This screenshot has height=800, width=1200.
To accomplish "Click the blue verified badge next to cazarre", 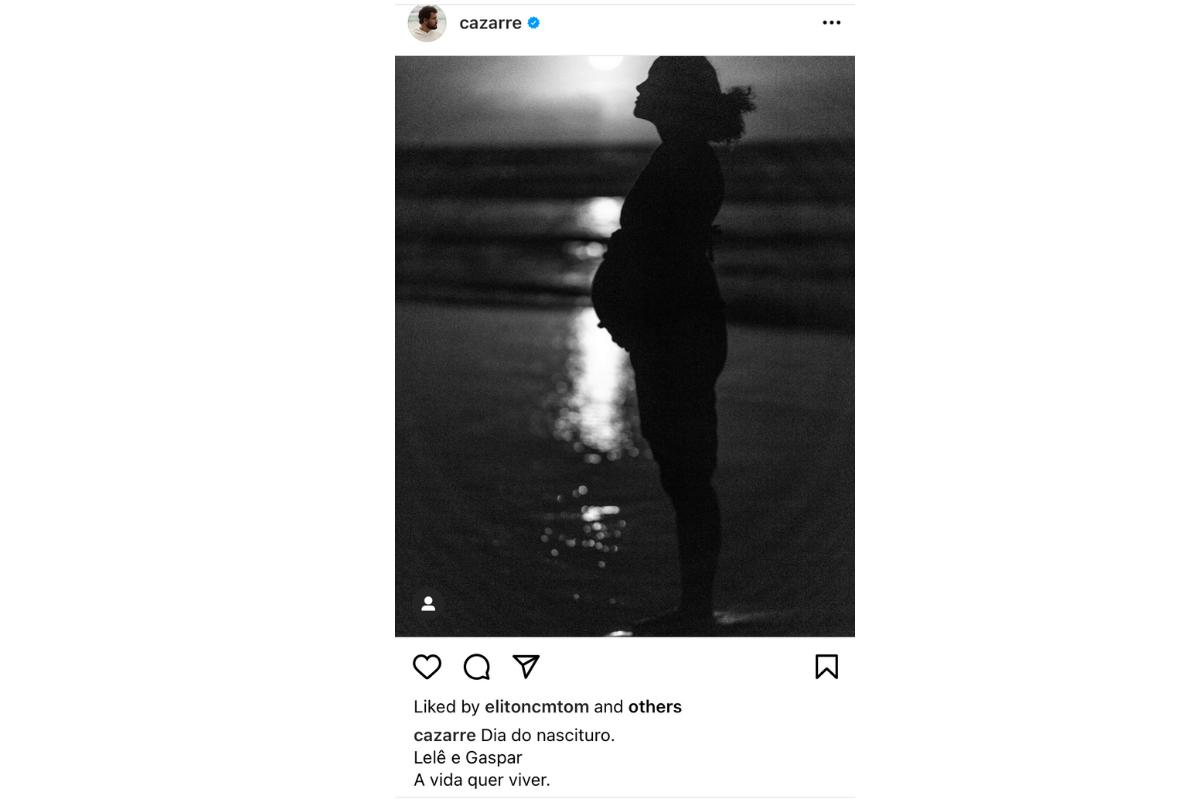I will (534, 23).
